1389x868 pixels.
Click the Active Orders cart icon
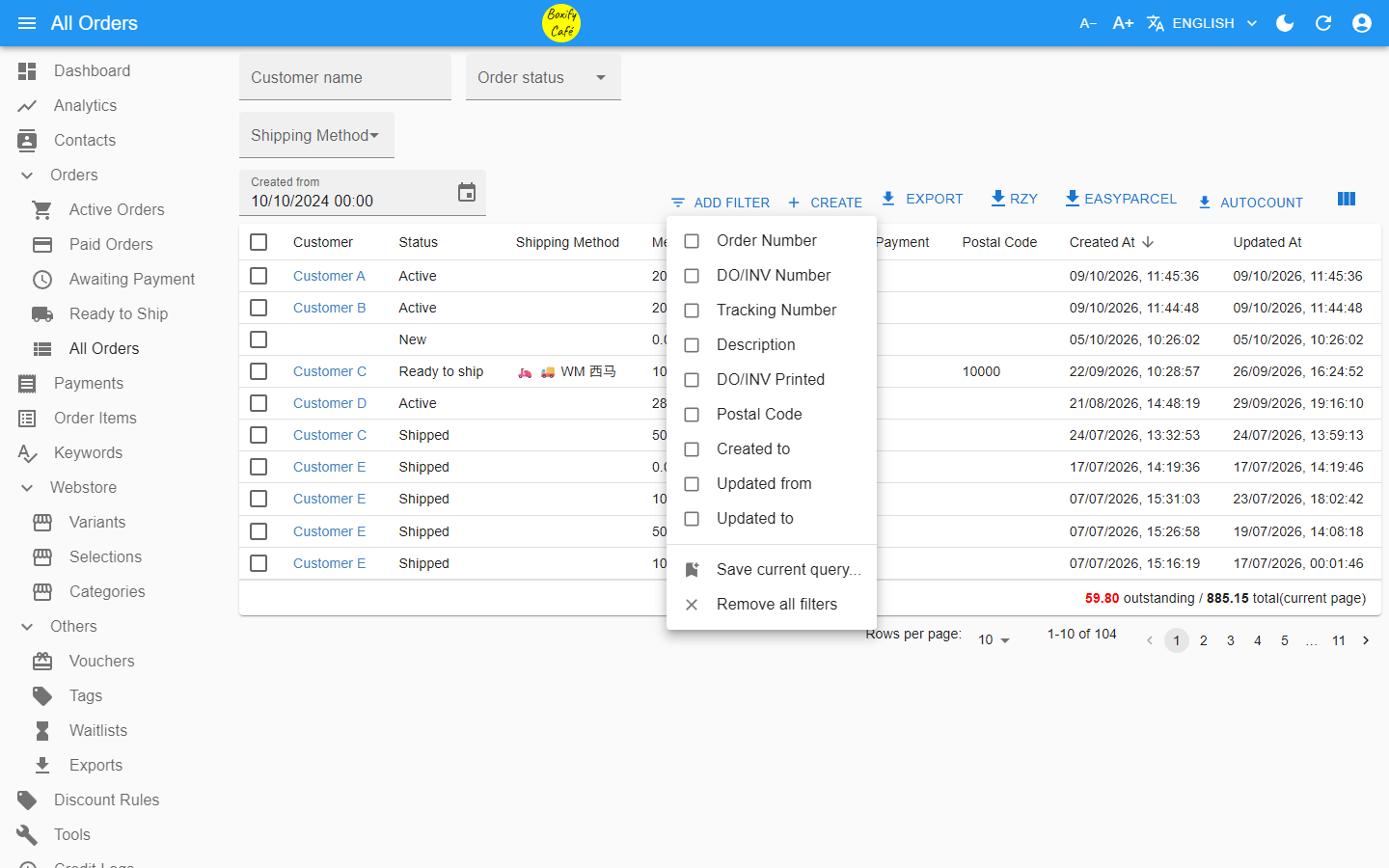tap(42, 210)
